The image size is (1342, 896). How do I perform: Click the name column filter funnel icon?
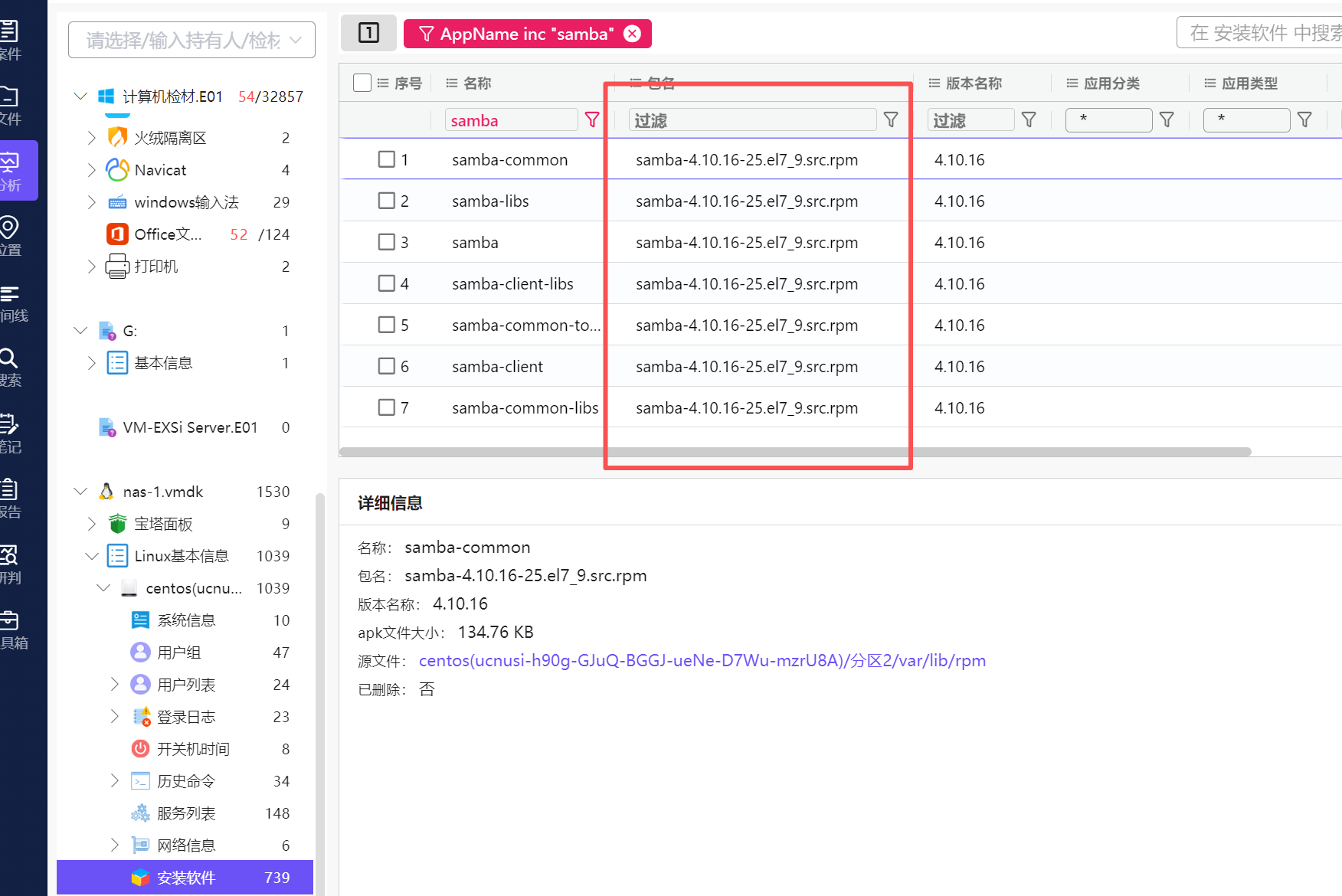(x=592, y=119)
